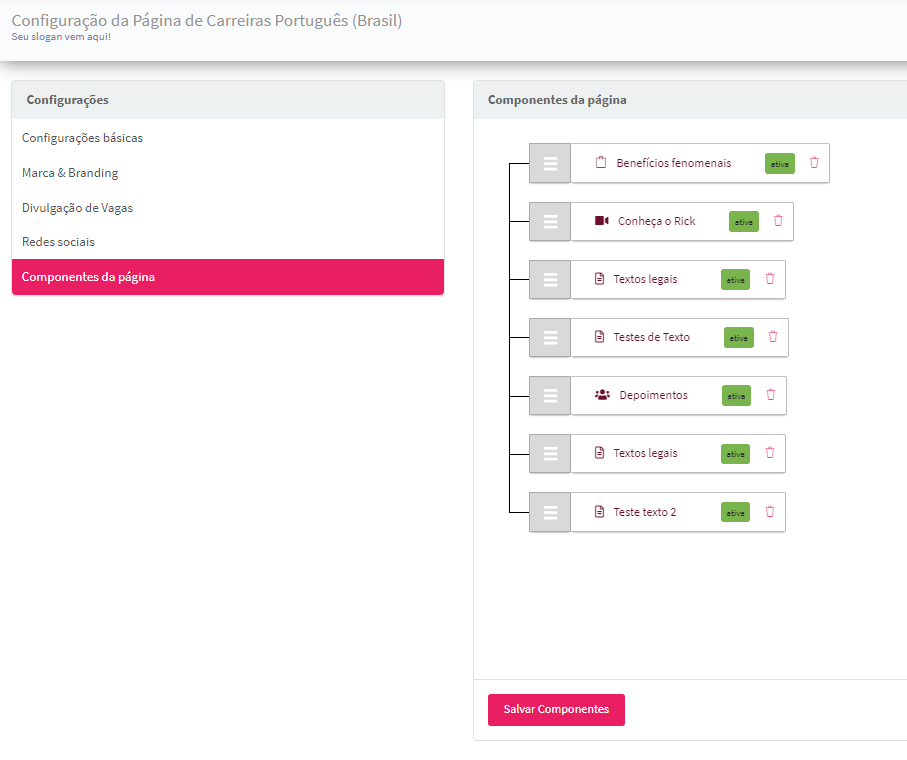Click the people icon on Depoimentos
This screenshot has width=907, height=760.
pyautogui.click(x=602, y=395)
